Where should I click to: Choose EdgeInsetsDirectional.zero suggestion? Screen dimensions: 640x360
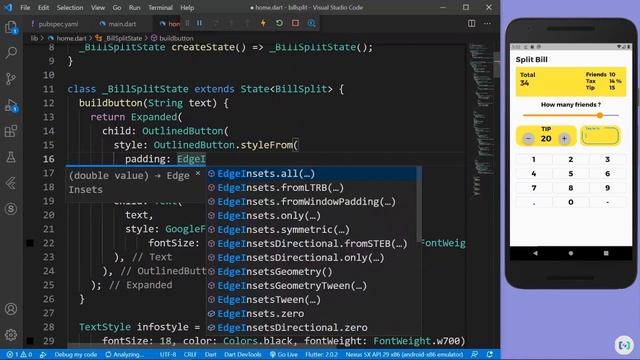click(312, 327)
